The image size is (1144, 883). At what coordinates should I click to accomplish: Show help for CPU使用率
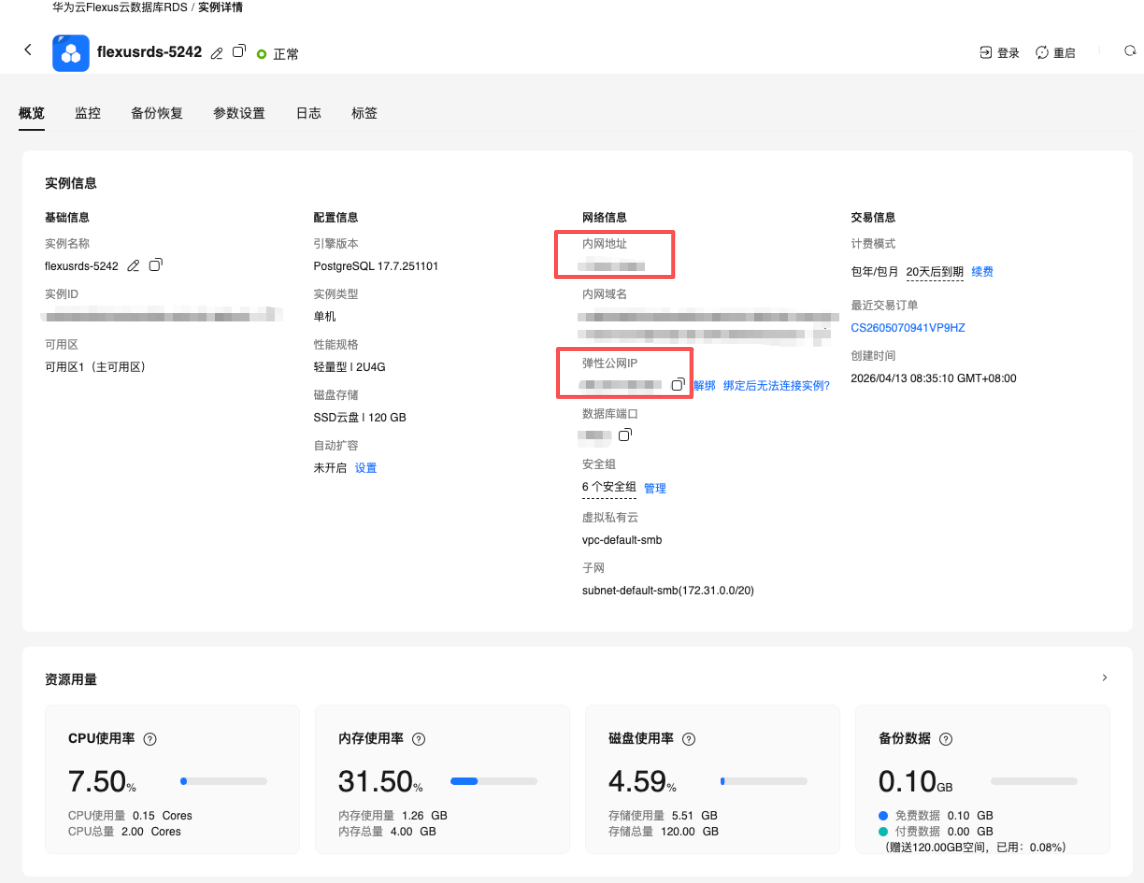point(150,739)
